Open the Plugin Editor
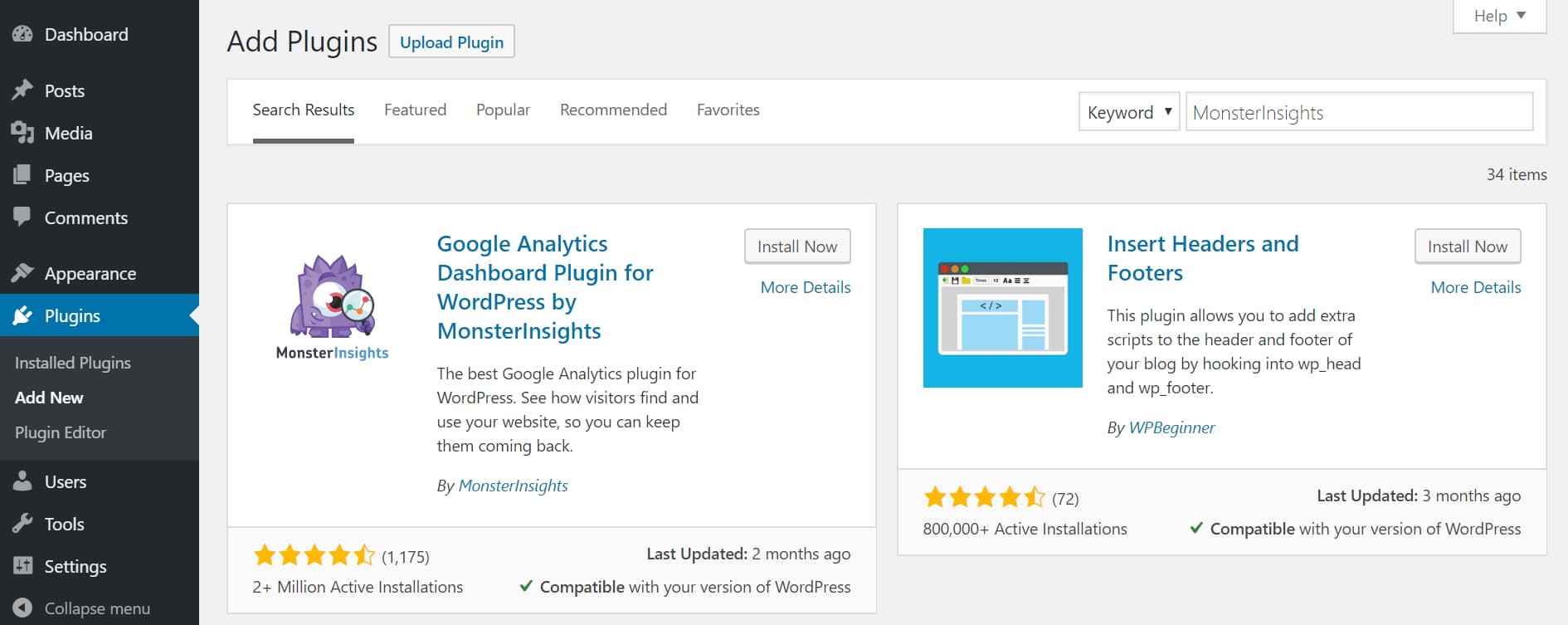This screenshot has height=625, width=1568. (x=61, y=432)
